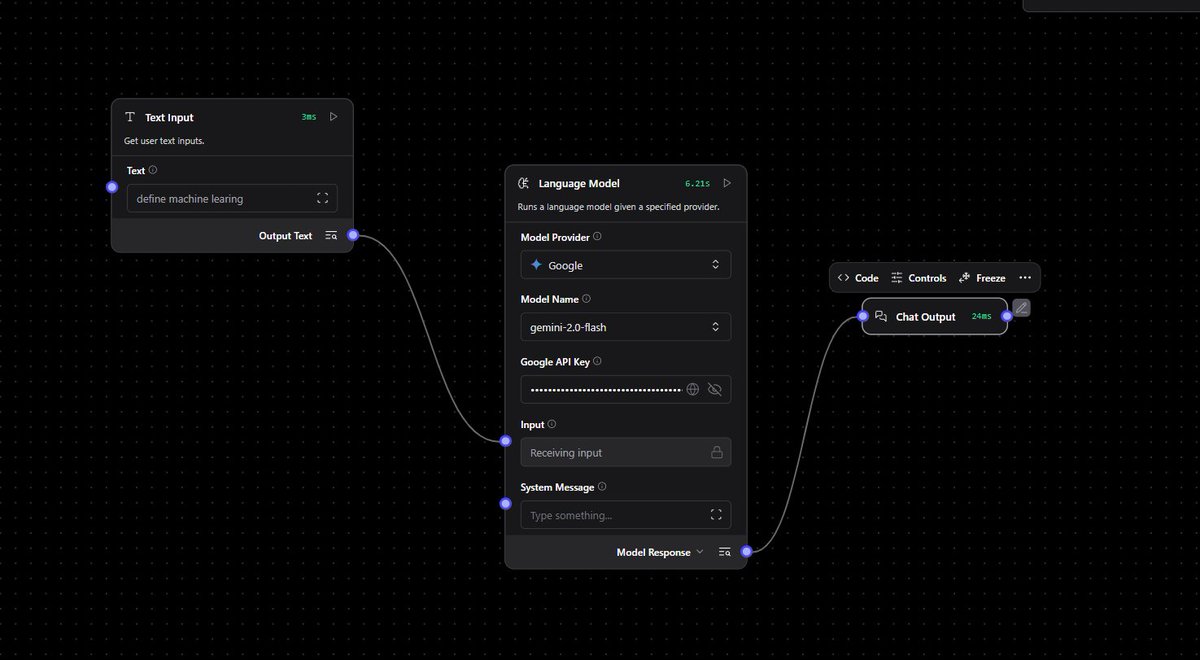Image resolution: width=1200 pixels, height=660 pixels.
Task: Click the 6.21s run time badge
Action: [697, 184]
